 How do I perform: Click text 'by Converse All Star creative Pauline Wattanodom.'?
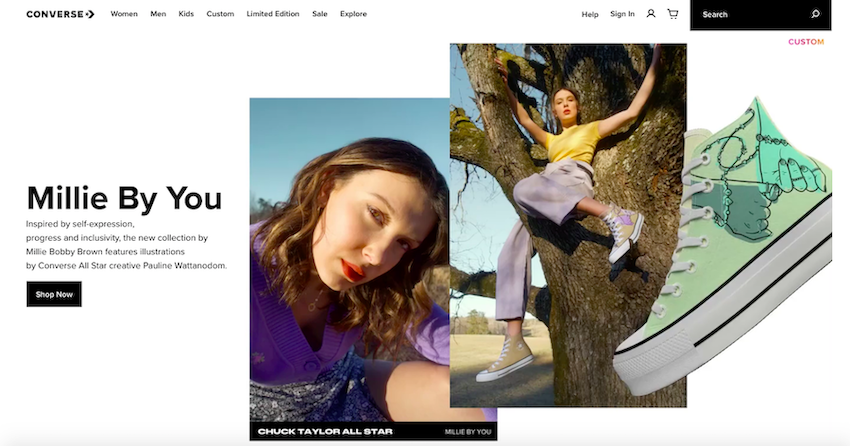(x=126, y=266)
